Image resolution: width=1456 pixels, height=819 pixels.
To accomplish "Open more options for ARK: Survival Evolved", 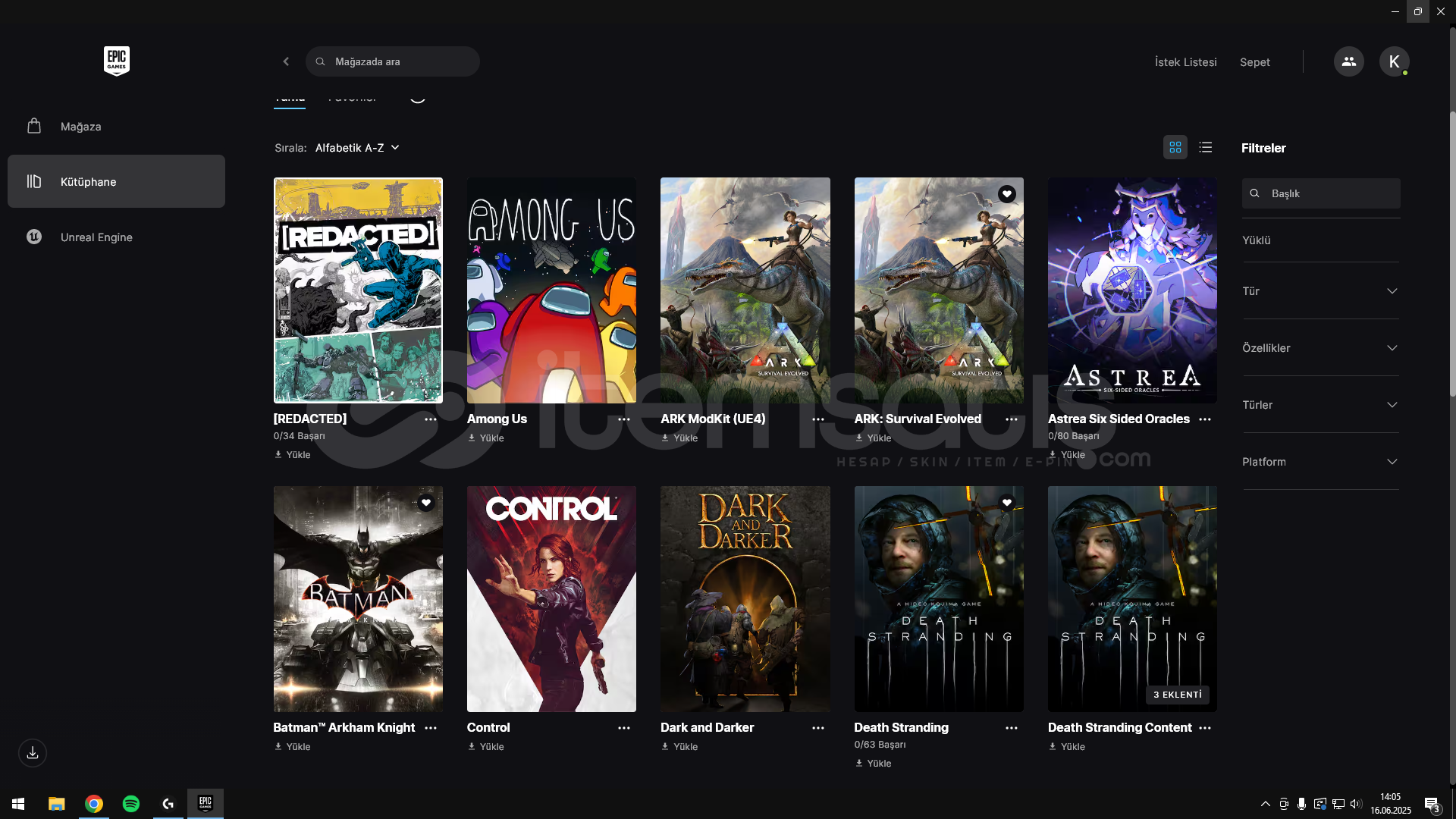I will tap(1012, 419).
